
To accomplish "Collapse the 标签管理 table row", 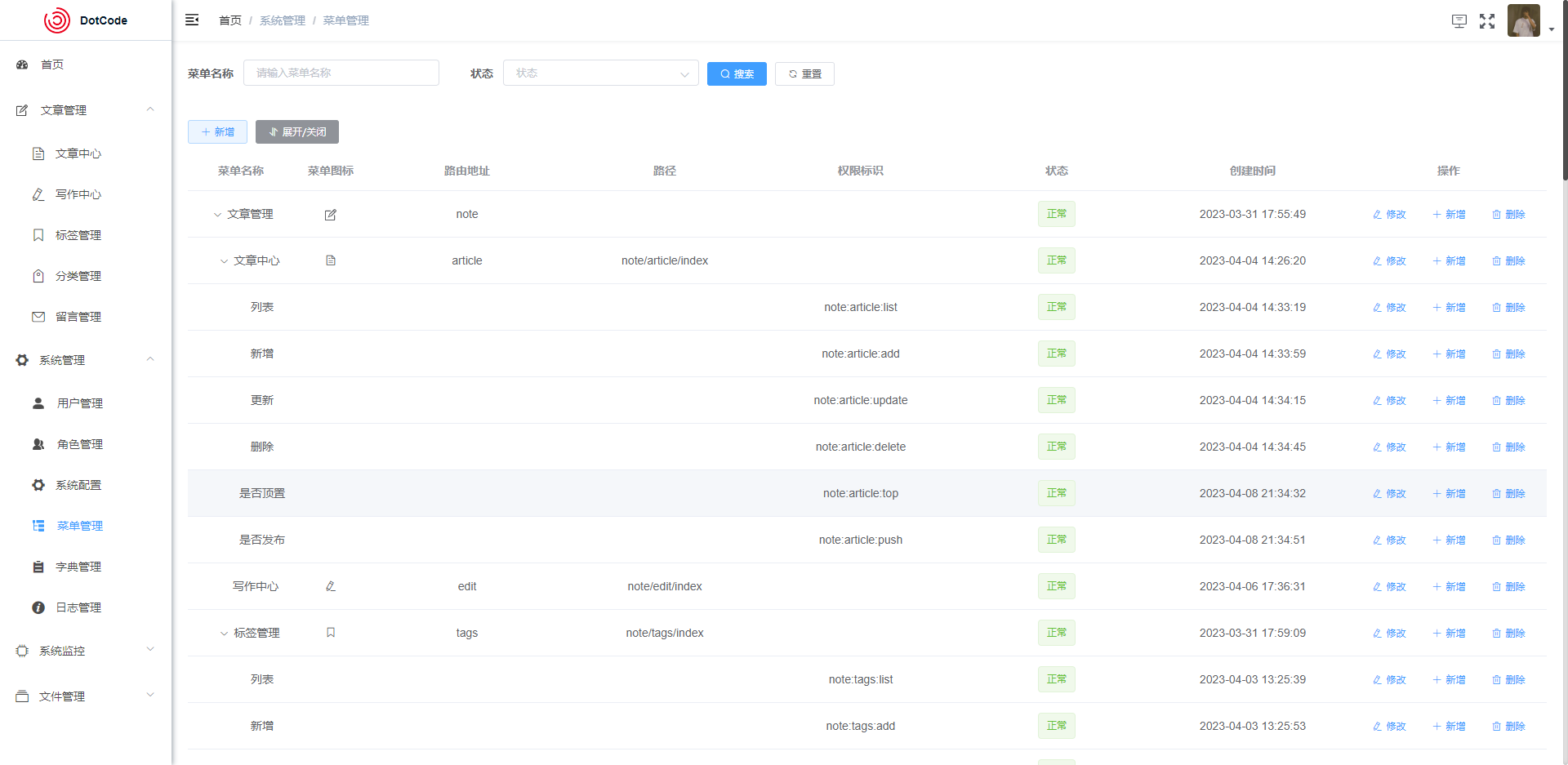I will coord(224,634).
